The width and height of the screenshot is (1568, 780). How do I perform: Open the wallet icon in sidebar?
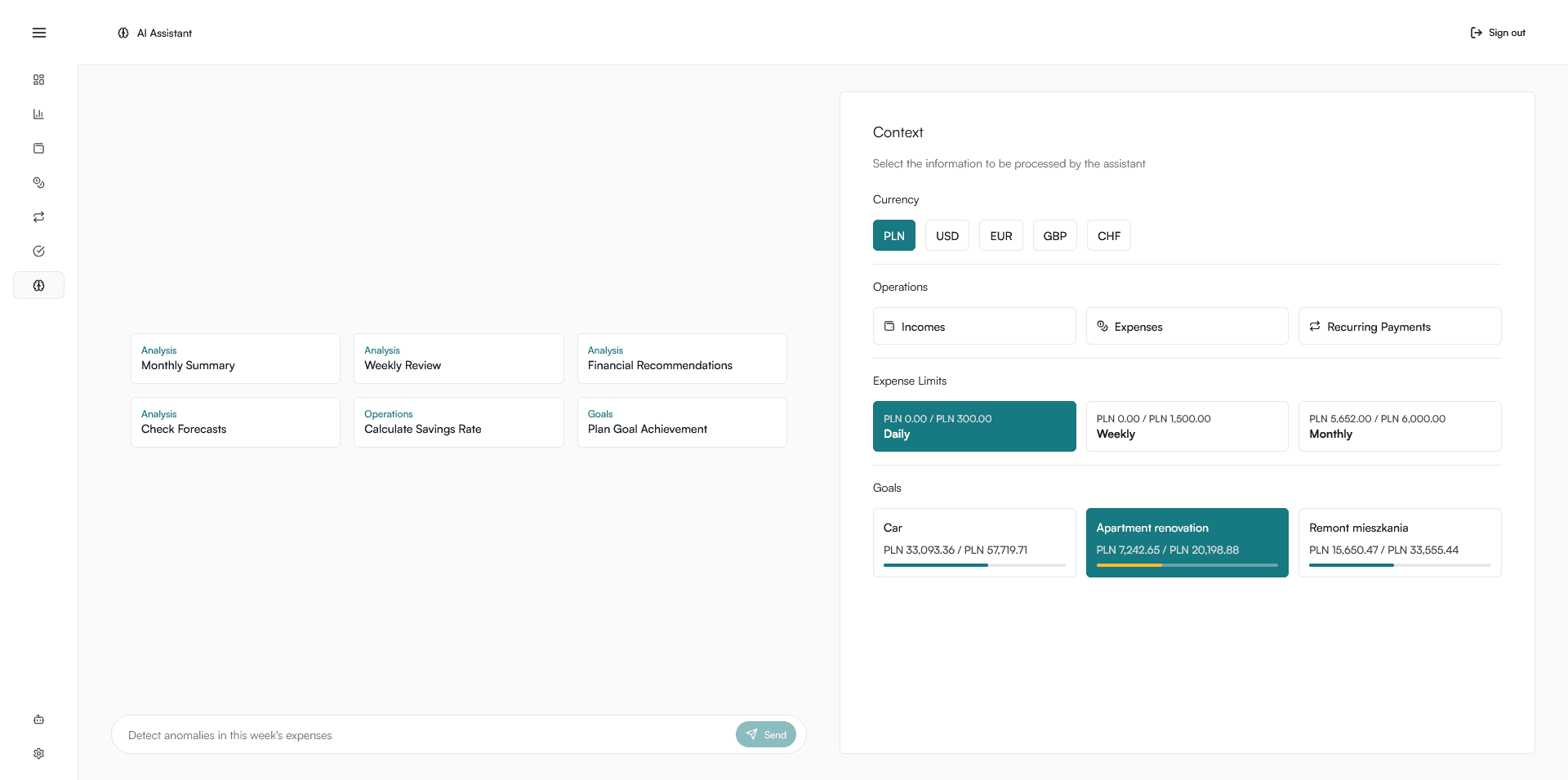pos(38,148)
